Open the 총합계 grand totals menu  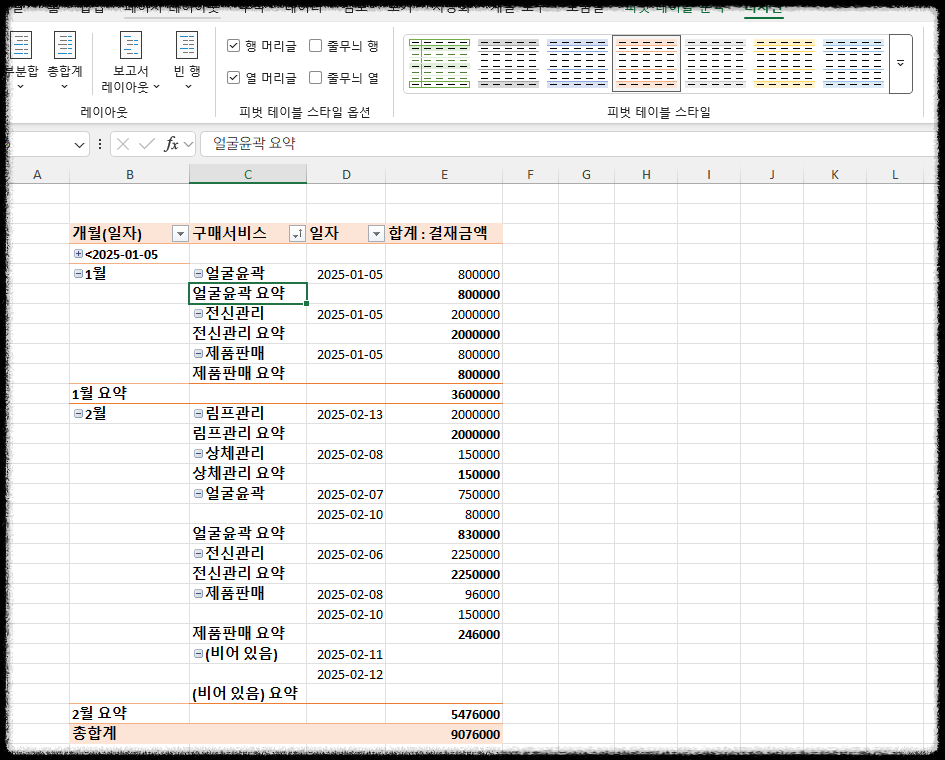coord(64,61)
